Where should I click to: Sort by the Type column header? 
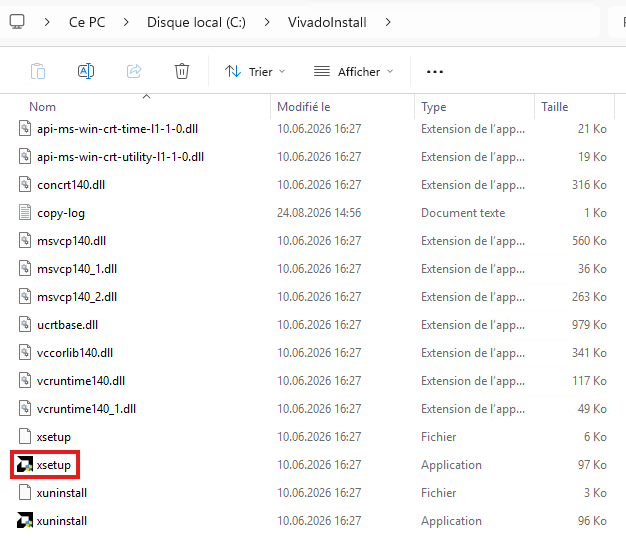pos(434,107)
